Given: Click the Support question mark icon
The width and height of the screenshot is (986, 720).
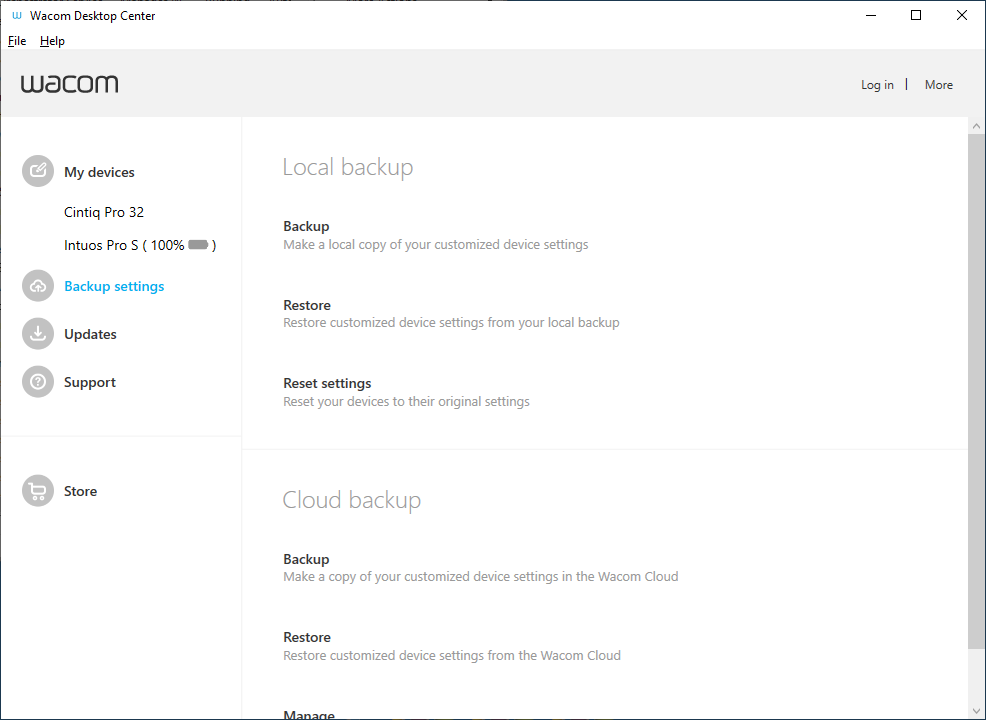Looking at the screenshot, I should [38, 382].
